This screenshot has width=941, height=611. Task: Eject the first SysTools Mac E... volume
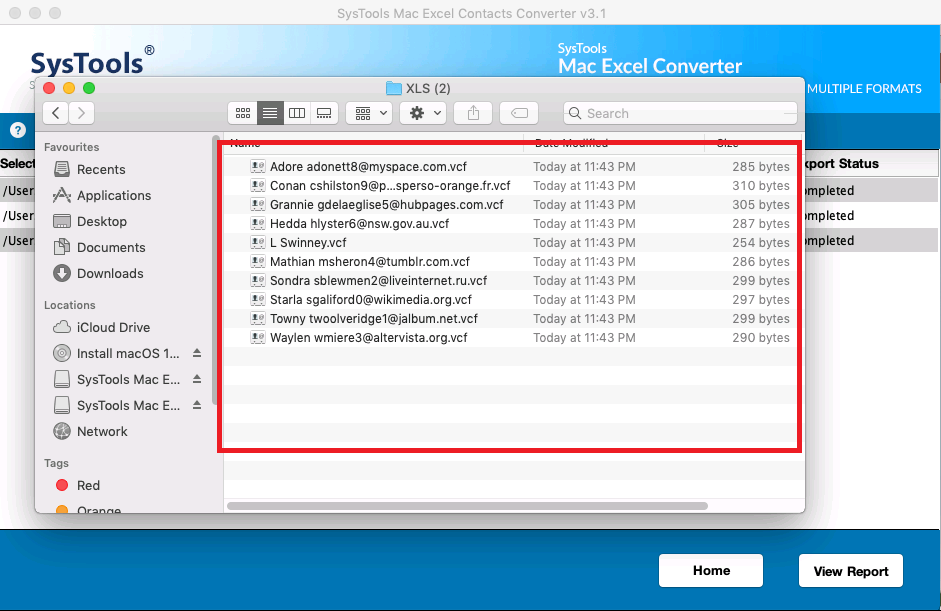coord(197,379)
